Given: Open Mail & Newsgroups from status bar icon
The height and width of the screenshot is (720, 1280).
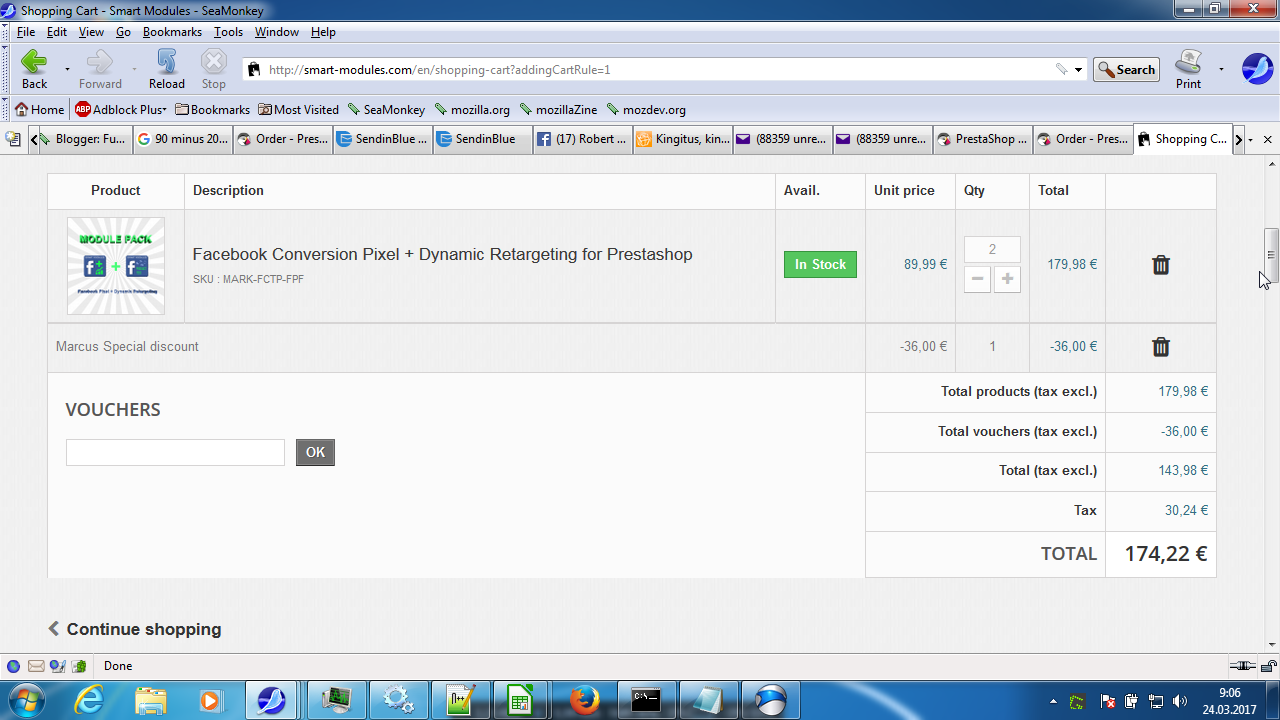Looking at the screenshot, I should pos(35,666).
